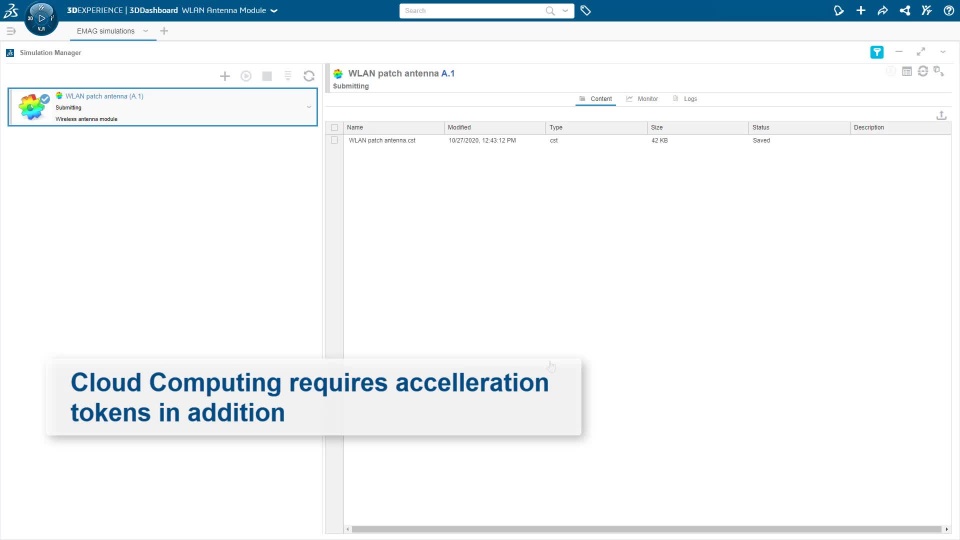This screenshot has width=960, height=540.
Task: Click the WLAN patch antenna gear thumbnail
Action: click(x=32, y=107)
